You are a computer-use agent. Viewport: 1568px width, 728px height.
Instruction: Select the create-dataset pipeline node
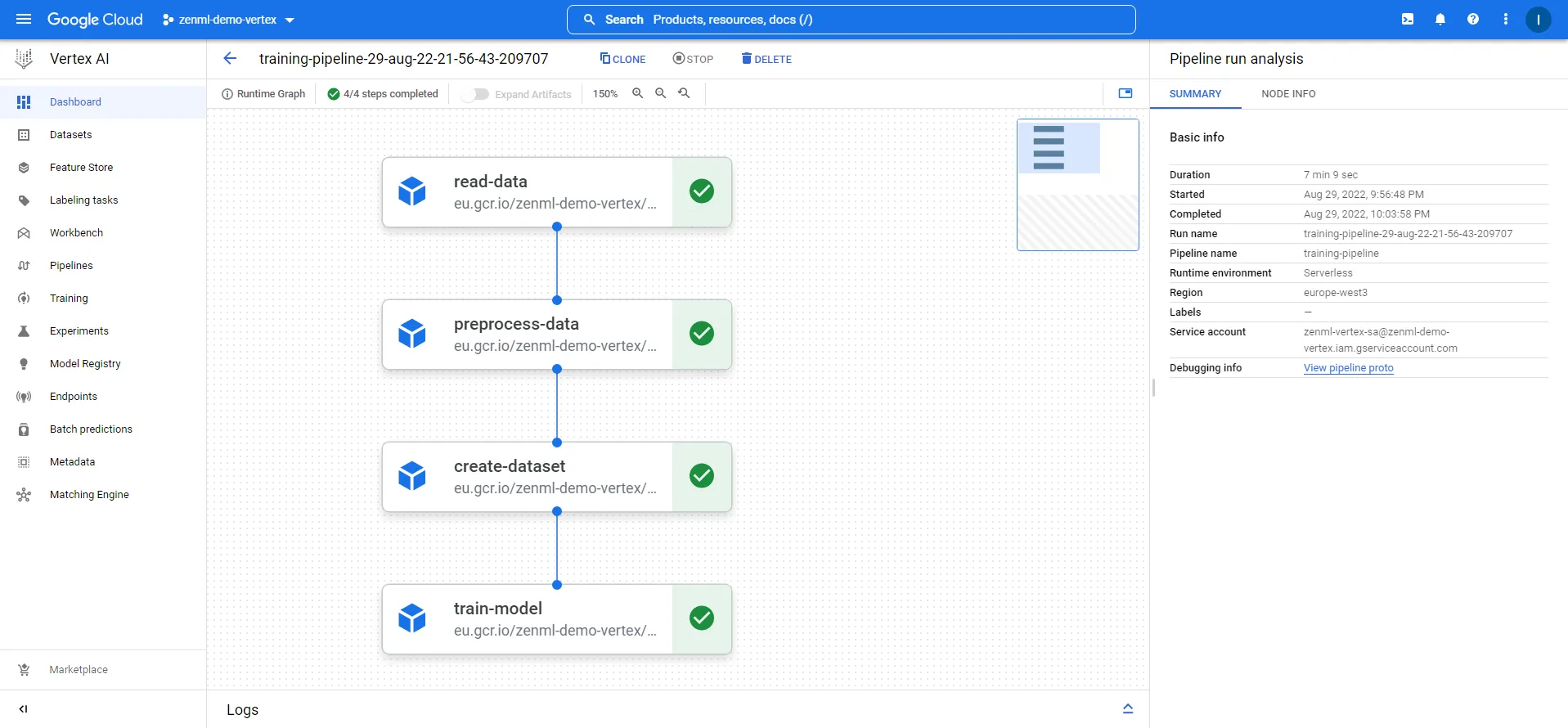[557, 477]
